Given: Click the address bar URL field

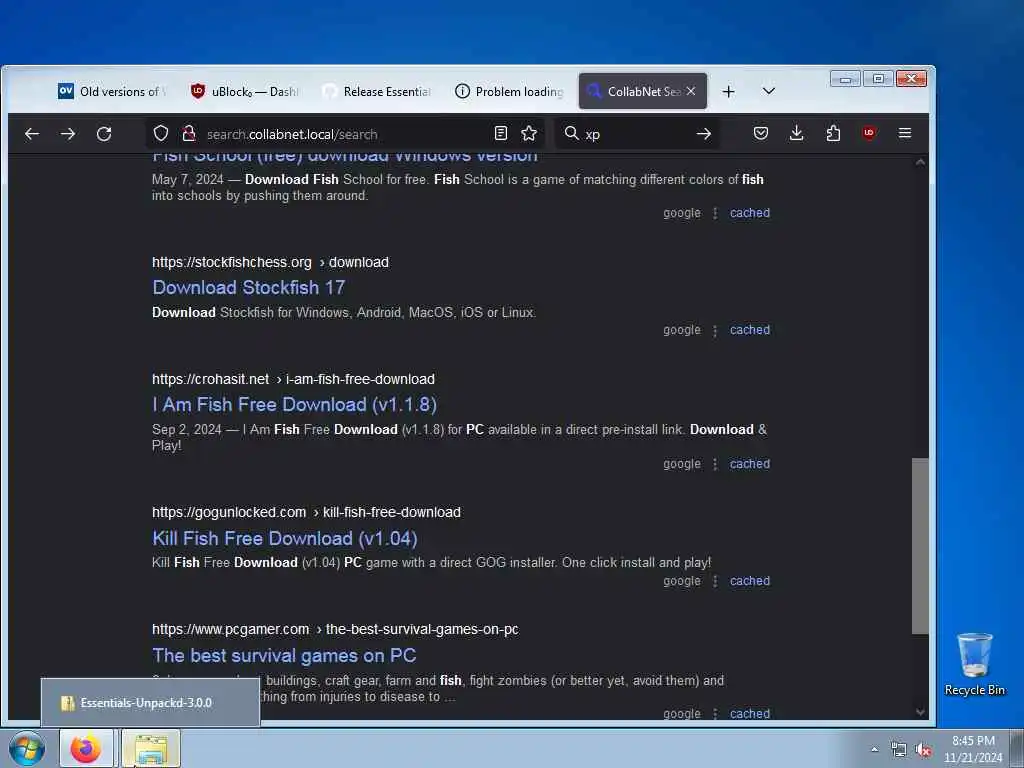Looking at the screenshot, I should click(346, 134).
